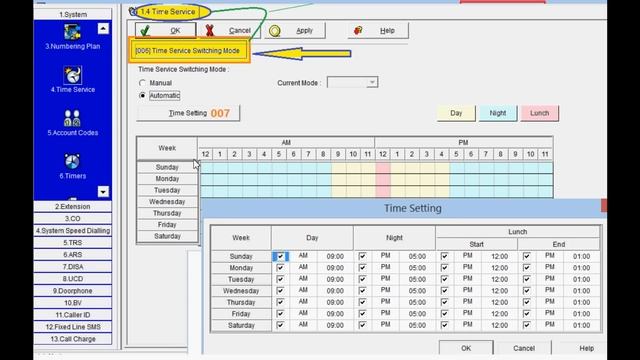
Task: Toggle Monday Lunch End checkbox
Action: point(527,268)
